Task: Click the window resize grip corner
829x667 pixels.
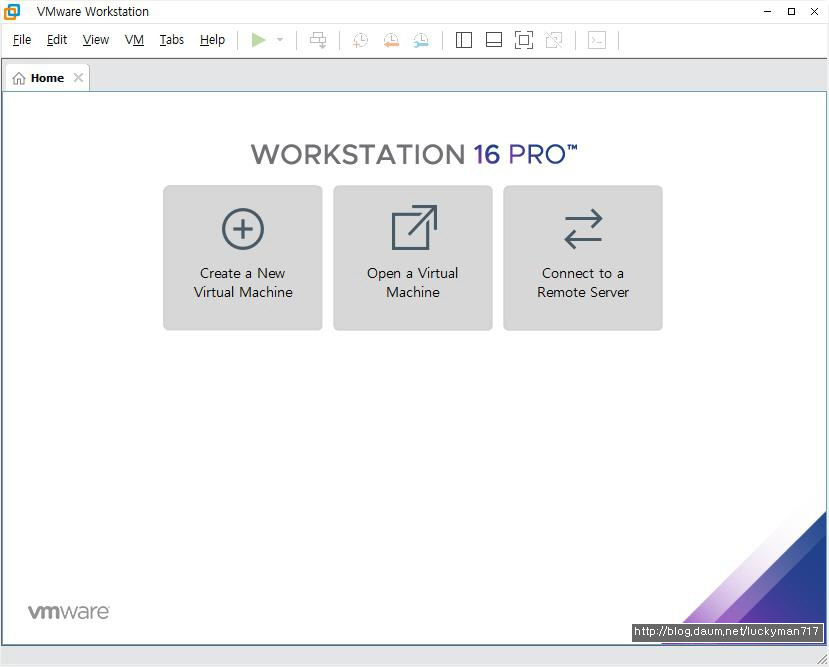Action: point(822,659)
